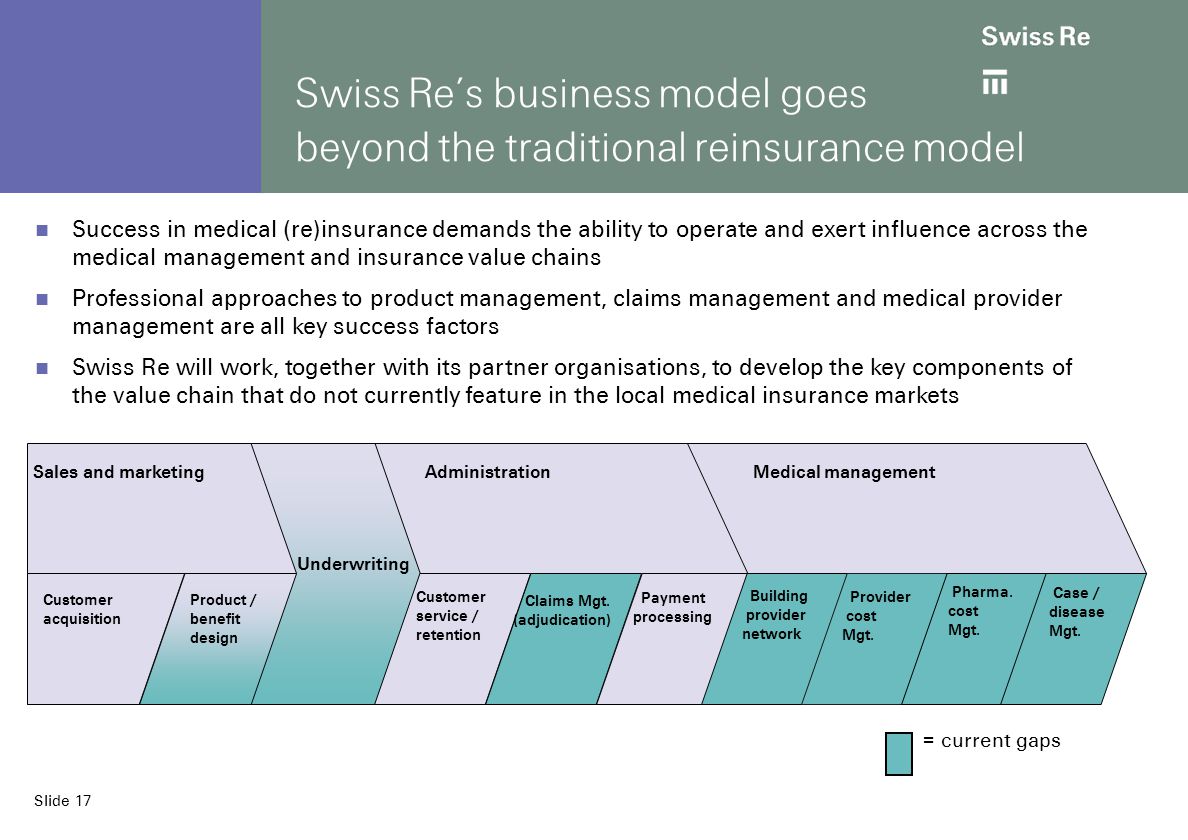Select the "Underwriting" chevron label
The width and height of the screenshot is (1188, 840).
click(x=353, y=564)
